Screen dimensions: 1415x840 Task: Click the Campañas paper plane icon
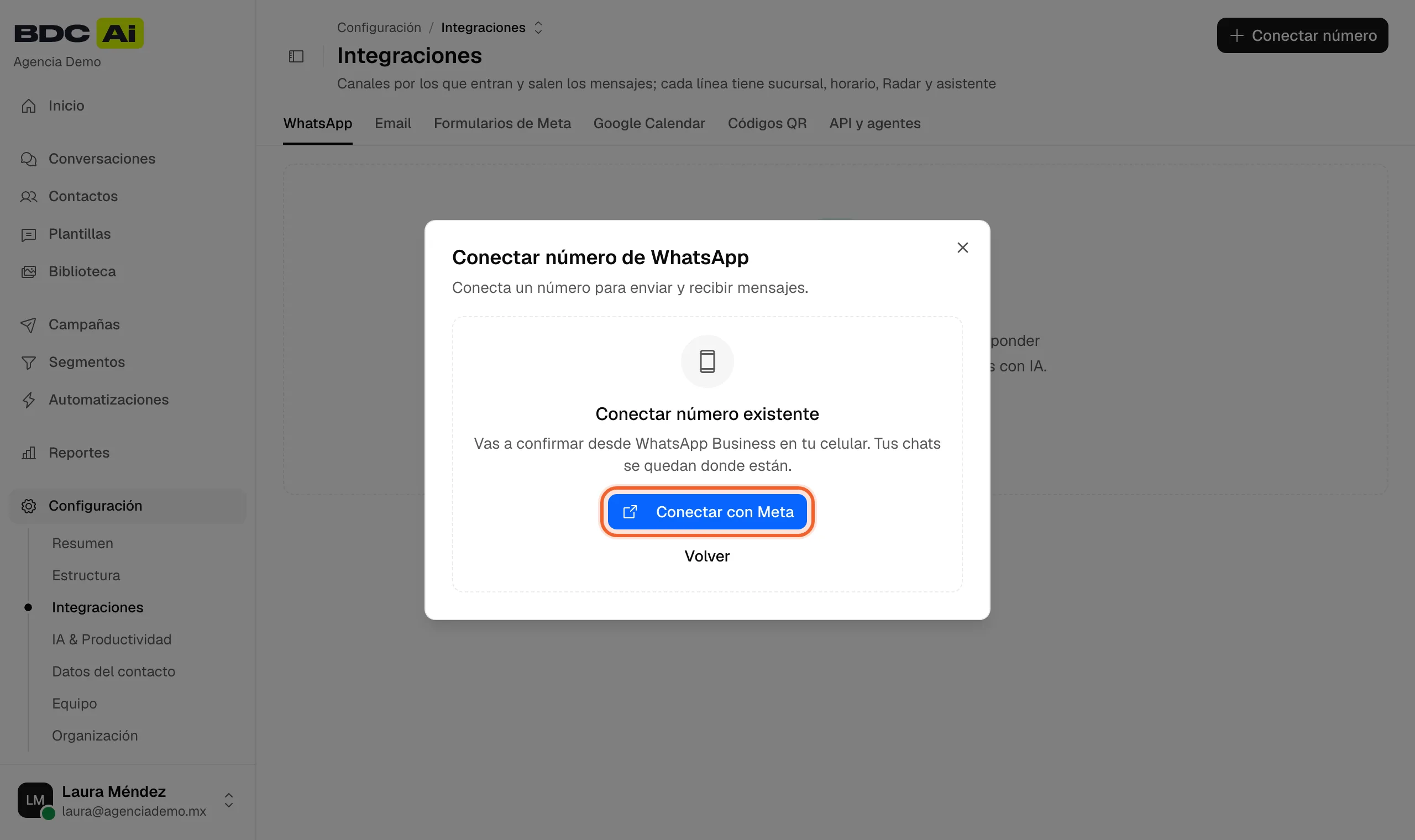pyautogui.click(x=28, y=325)
